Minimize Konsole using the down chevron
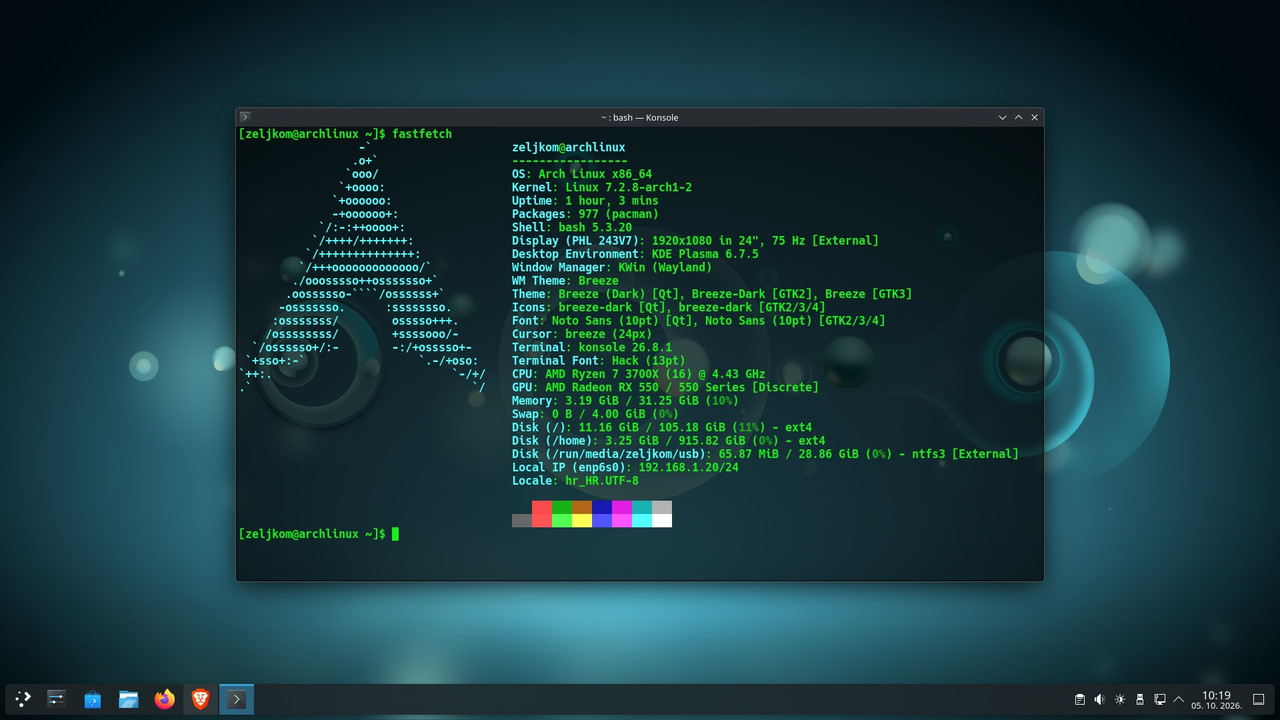Screen dimensions: 1280x720 pos(1003,117)
